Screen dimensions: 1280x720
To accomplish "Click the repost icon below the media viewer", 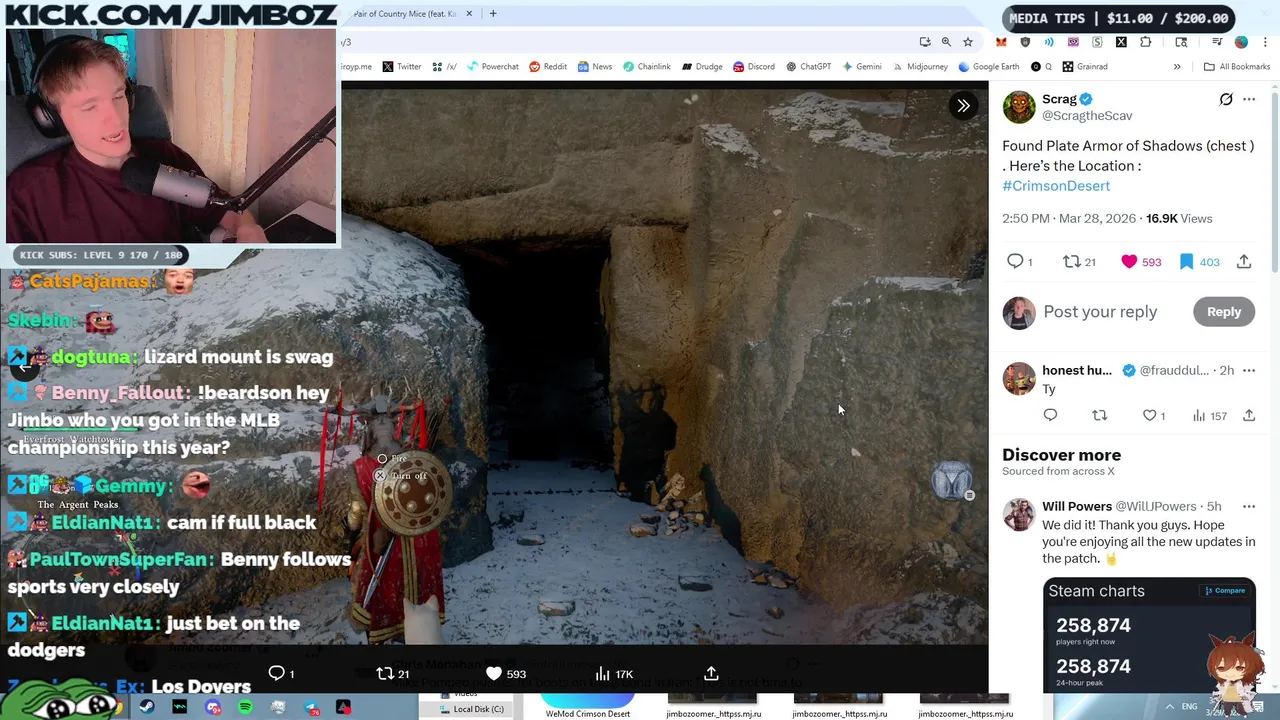I will [384, 673].
